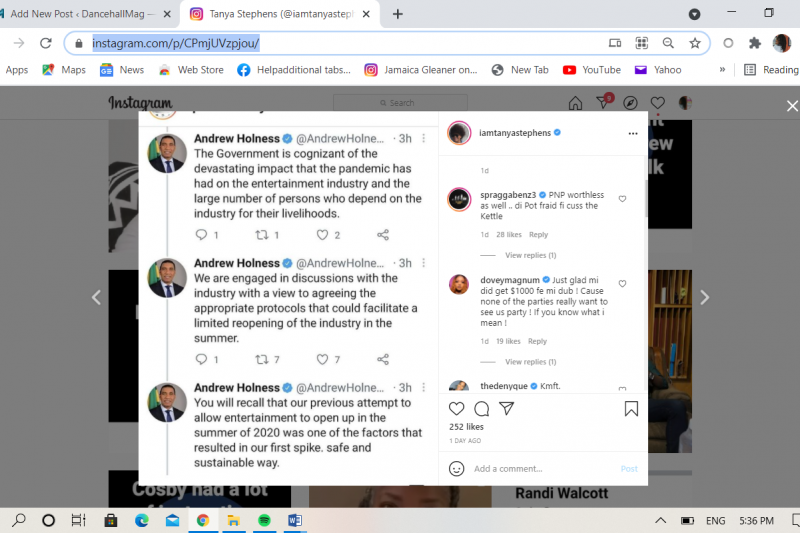The image size is (800, 533).
Task: Open Microsoft Word from the taskbar
Action: (x=295, y=521)
